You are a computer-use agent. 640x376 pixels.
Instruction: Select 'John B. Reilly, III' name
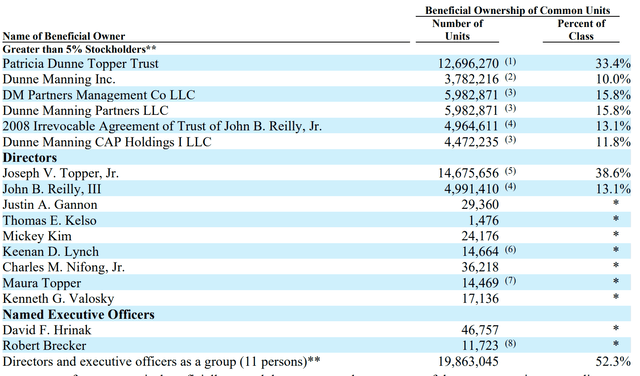[52, 189]
